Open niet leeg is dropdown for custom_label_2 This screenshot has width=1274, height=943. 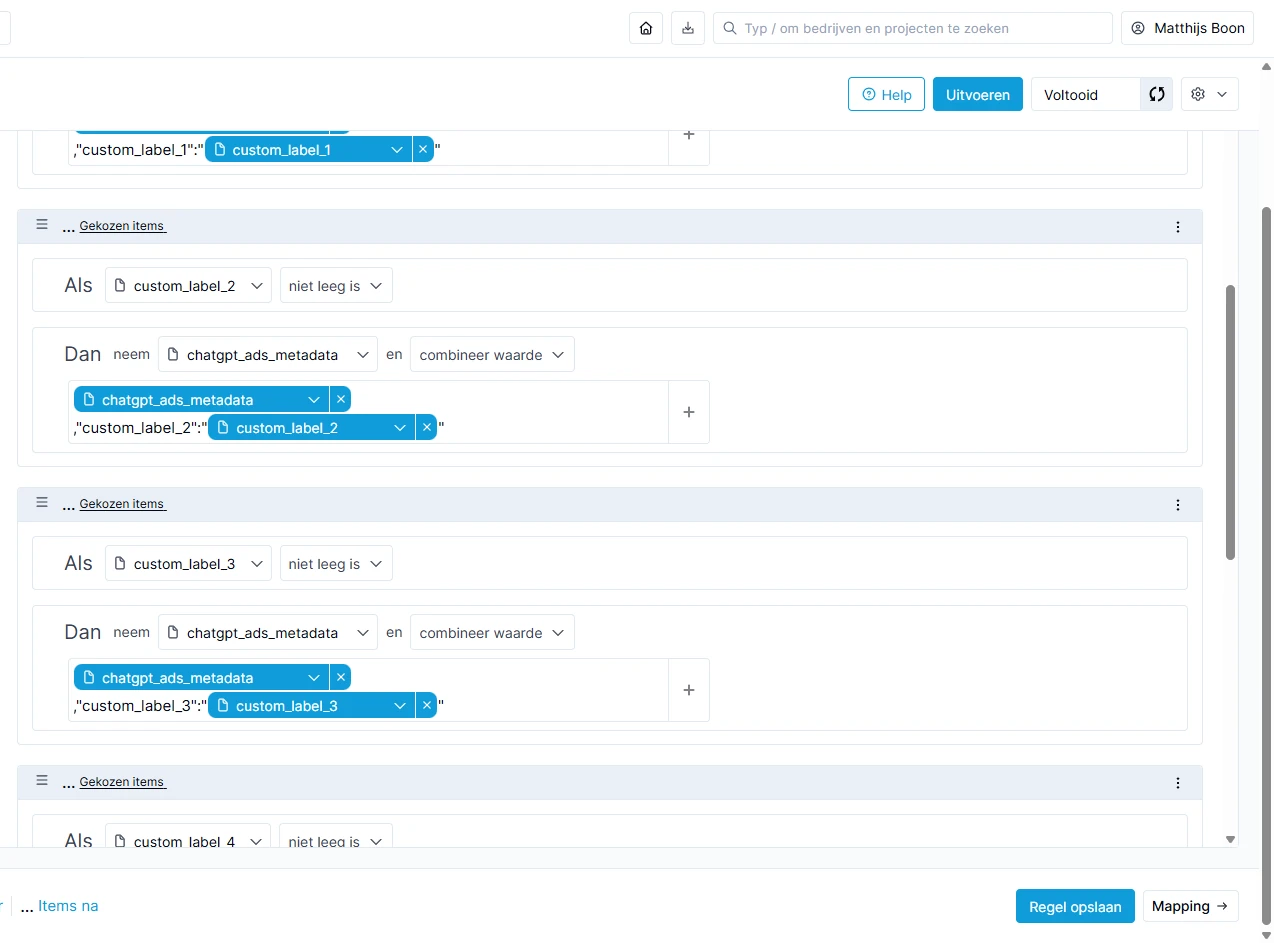(336, 286)
